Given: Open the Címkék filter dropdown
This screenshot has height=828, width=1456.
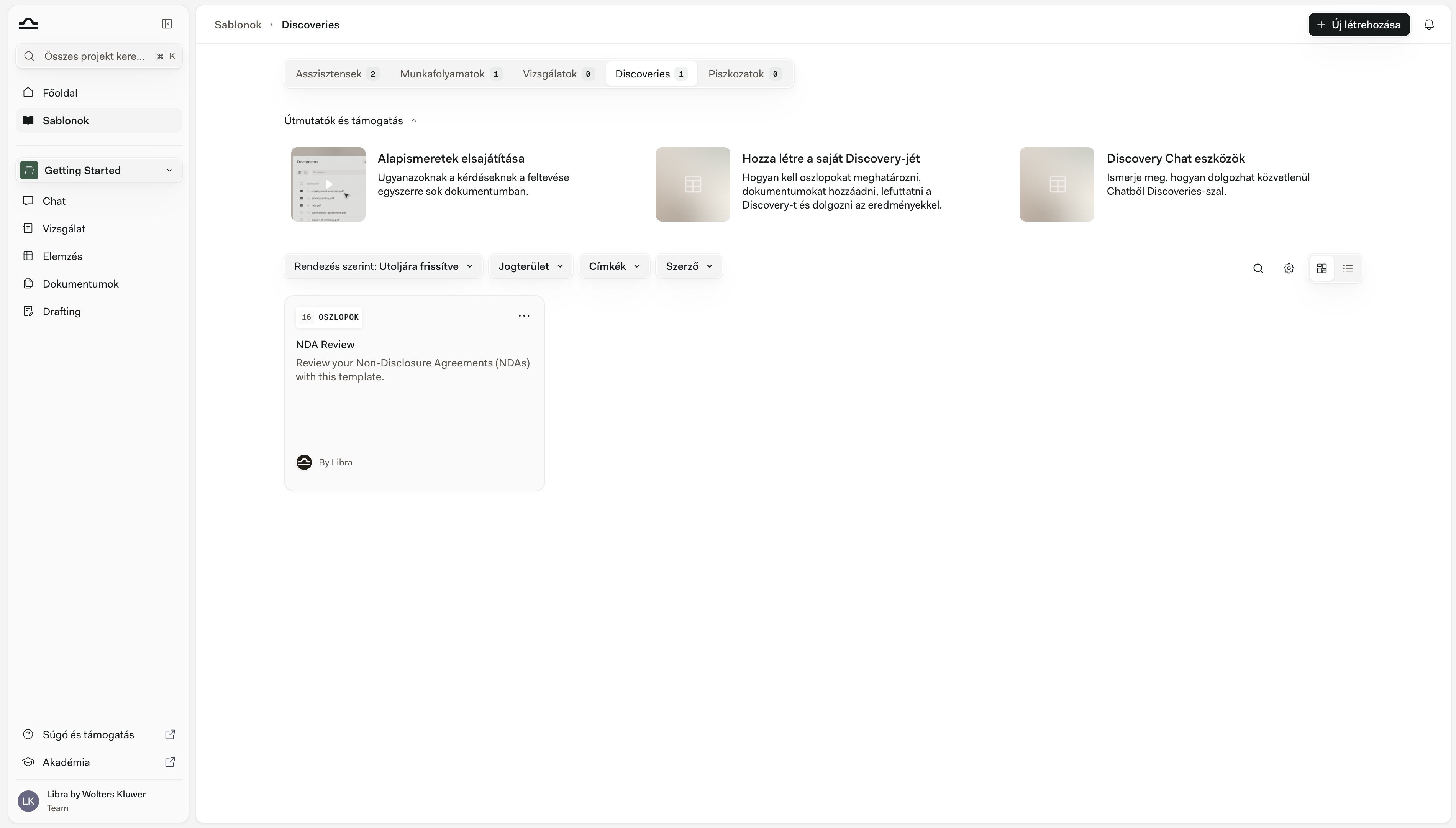Looking at the screenshot, I should [614, 266].
